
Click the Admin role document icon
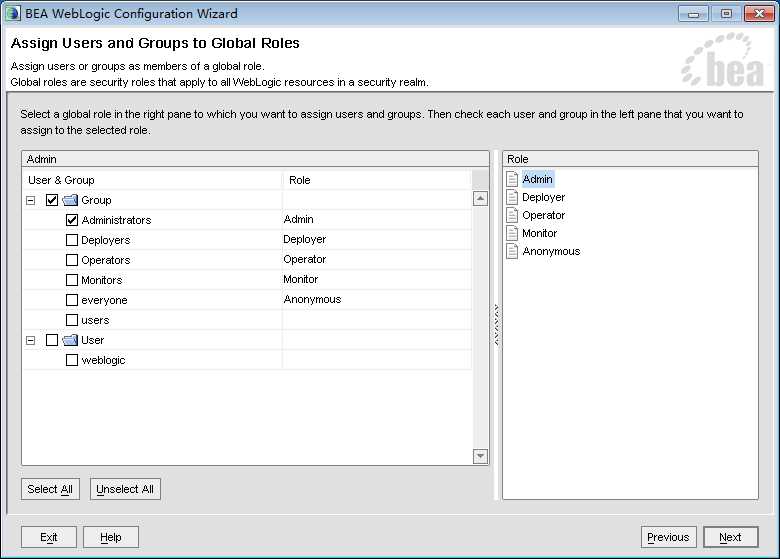click(x=512, y=179)
